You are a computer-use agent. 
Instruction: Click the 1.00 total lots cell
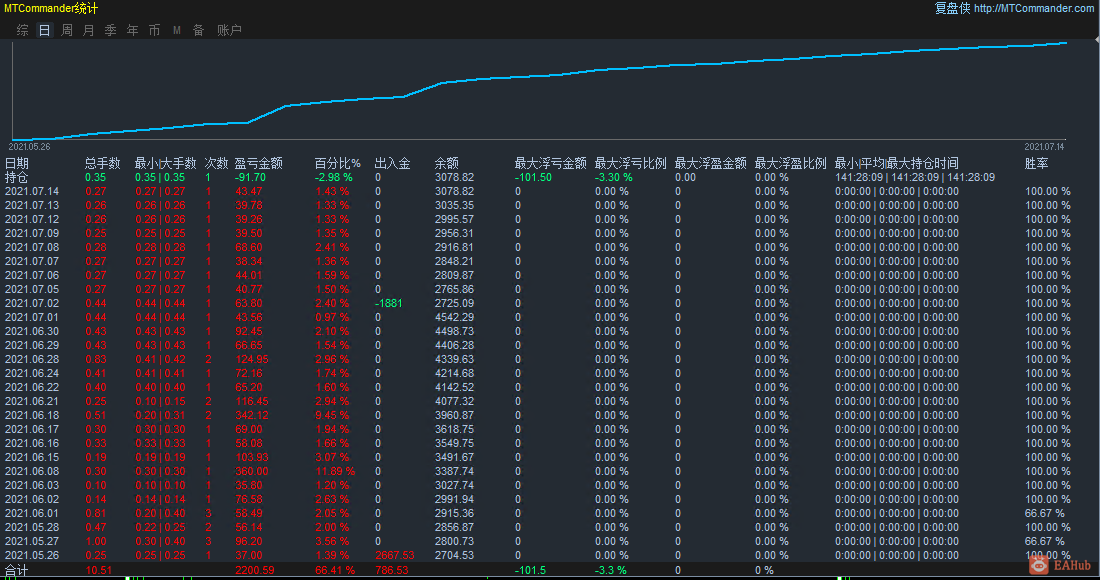96,542
